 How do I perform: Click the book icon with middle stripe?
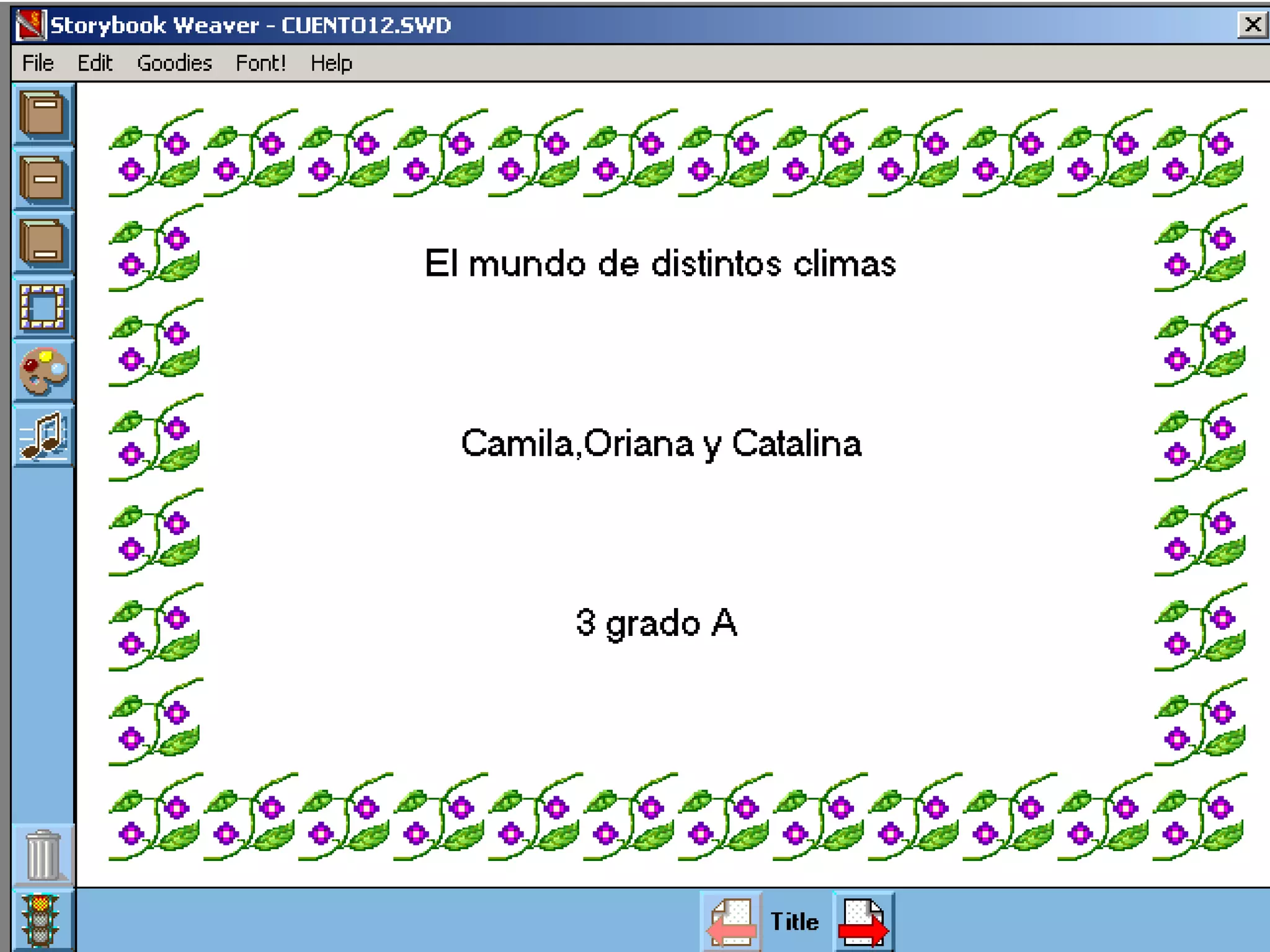click(x=42, y=179)
